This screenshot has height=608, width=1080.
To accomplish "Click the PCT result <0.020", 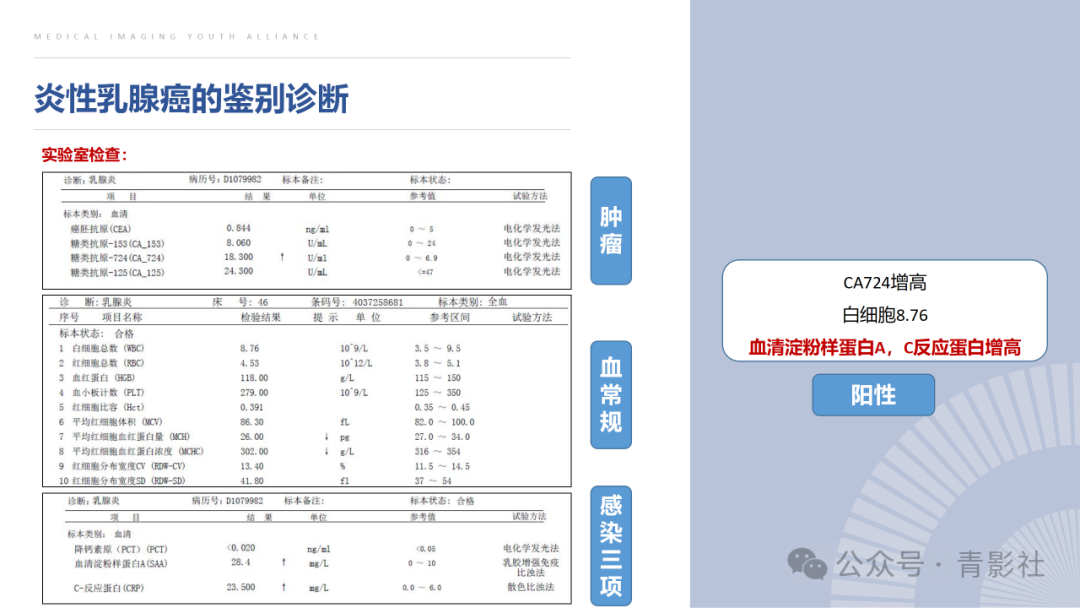I will pyautogui.click(x=241, y=548).
